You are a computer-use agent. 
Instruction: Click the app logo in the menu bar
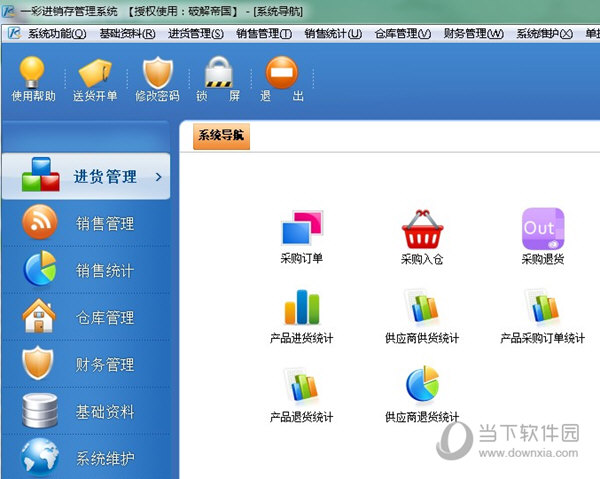[x=14, y=33]
